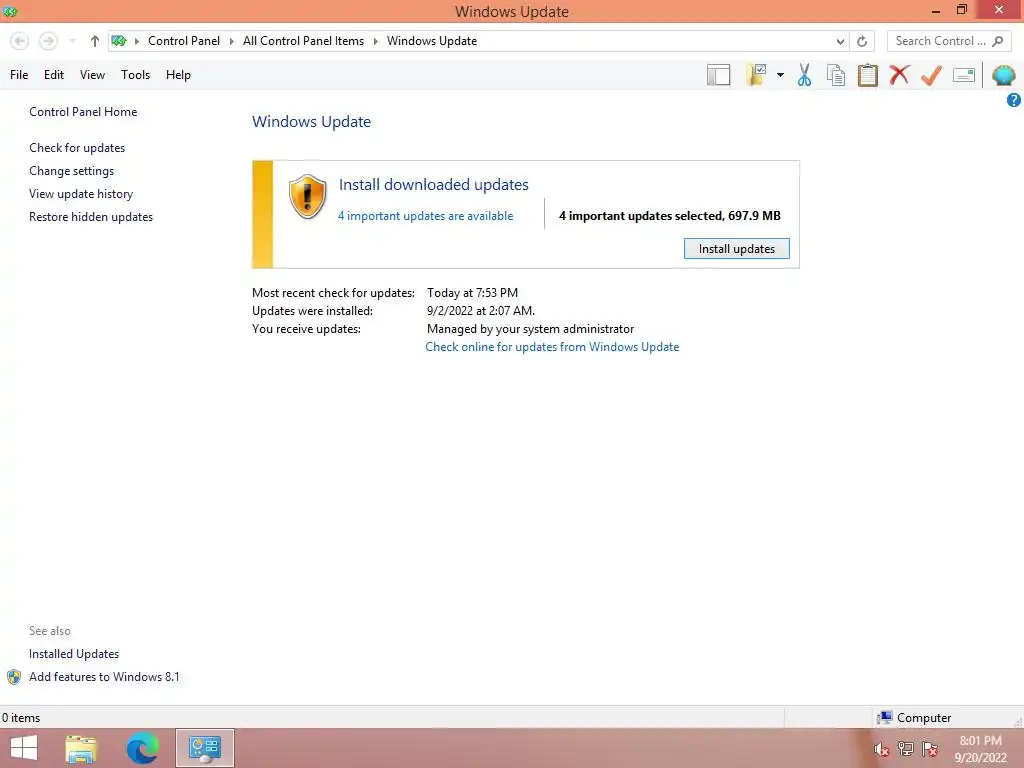1024x768 pixels.
Task: Click the Search Control Panel field
Action: [x=949, y=41]
